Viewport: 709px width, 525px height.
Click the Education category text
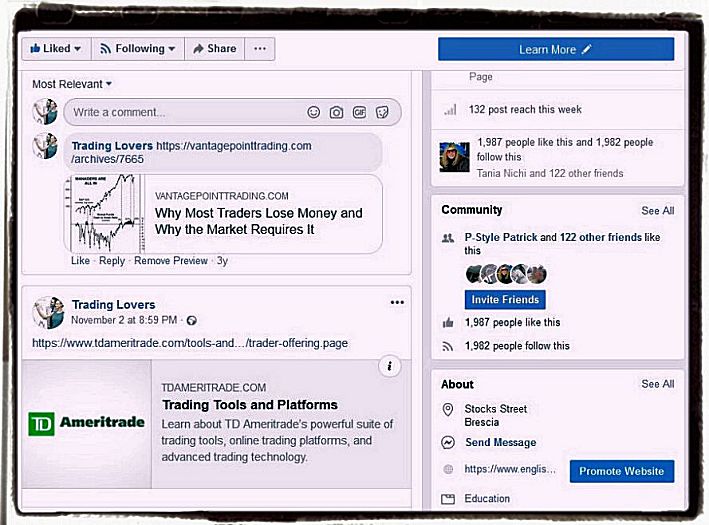point(487,498)
